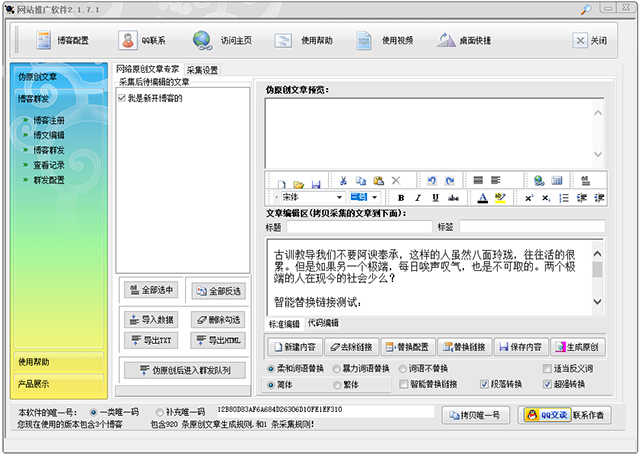The height and width of the screenshot is (456, 640).
Task: Click 全部反选 button
Action: [x=218, y=291]
